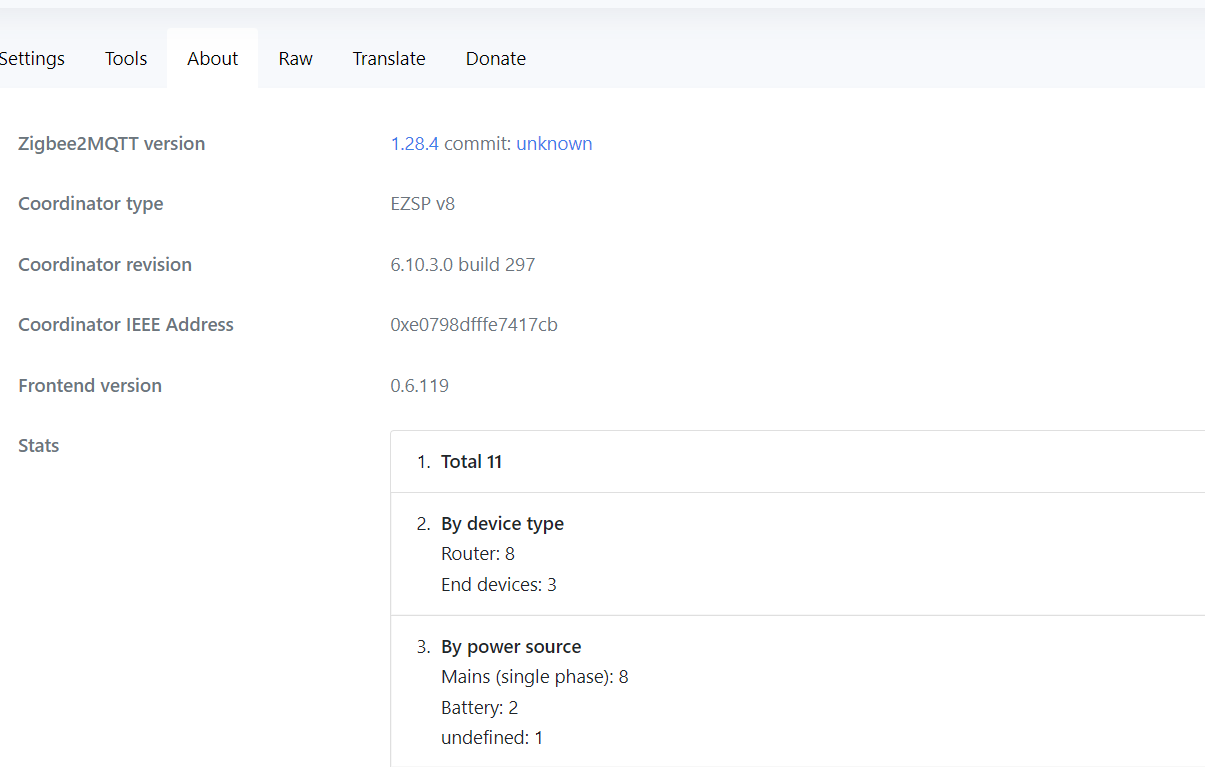Screen dimensions: 1205x767
Task: Go to the Translate tab
Action: pyautogui.click(x=389, y=58)
